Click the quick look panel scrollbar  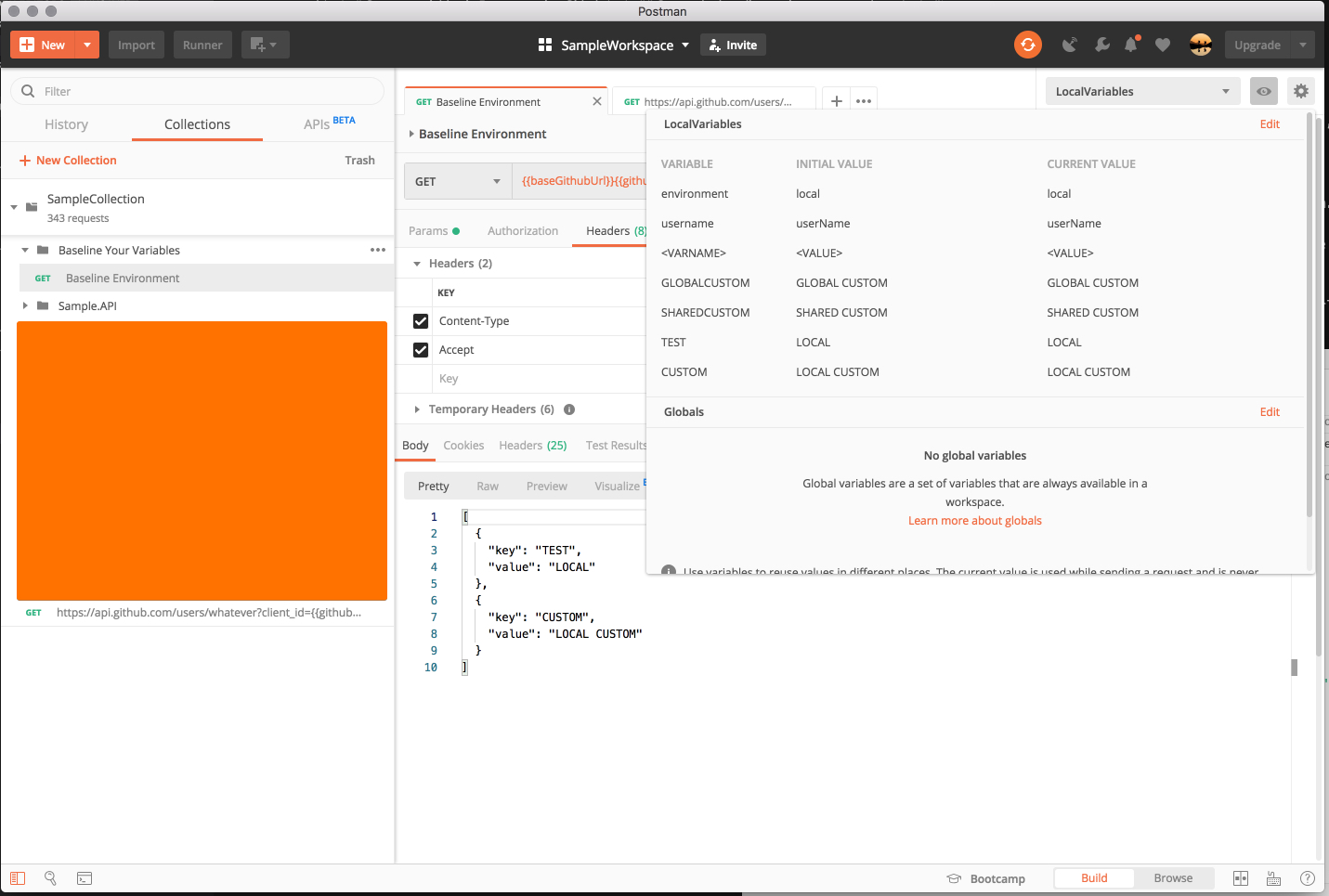[x=1309, y=316]
